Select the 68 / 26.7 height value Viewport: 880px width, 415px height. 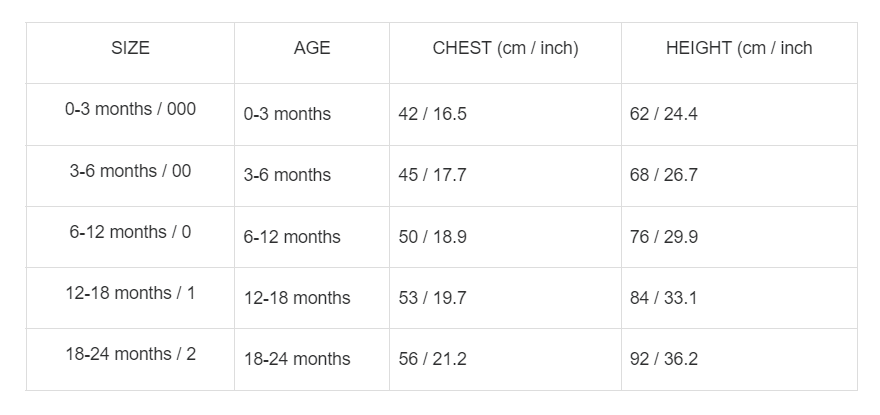click(663, 175)
